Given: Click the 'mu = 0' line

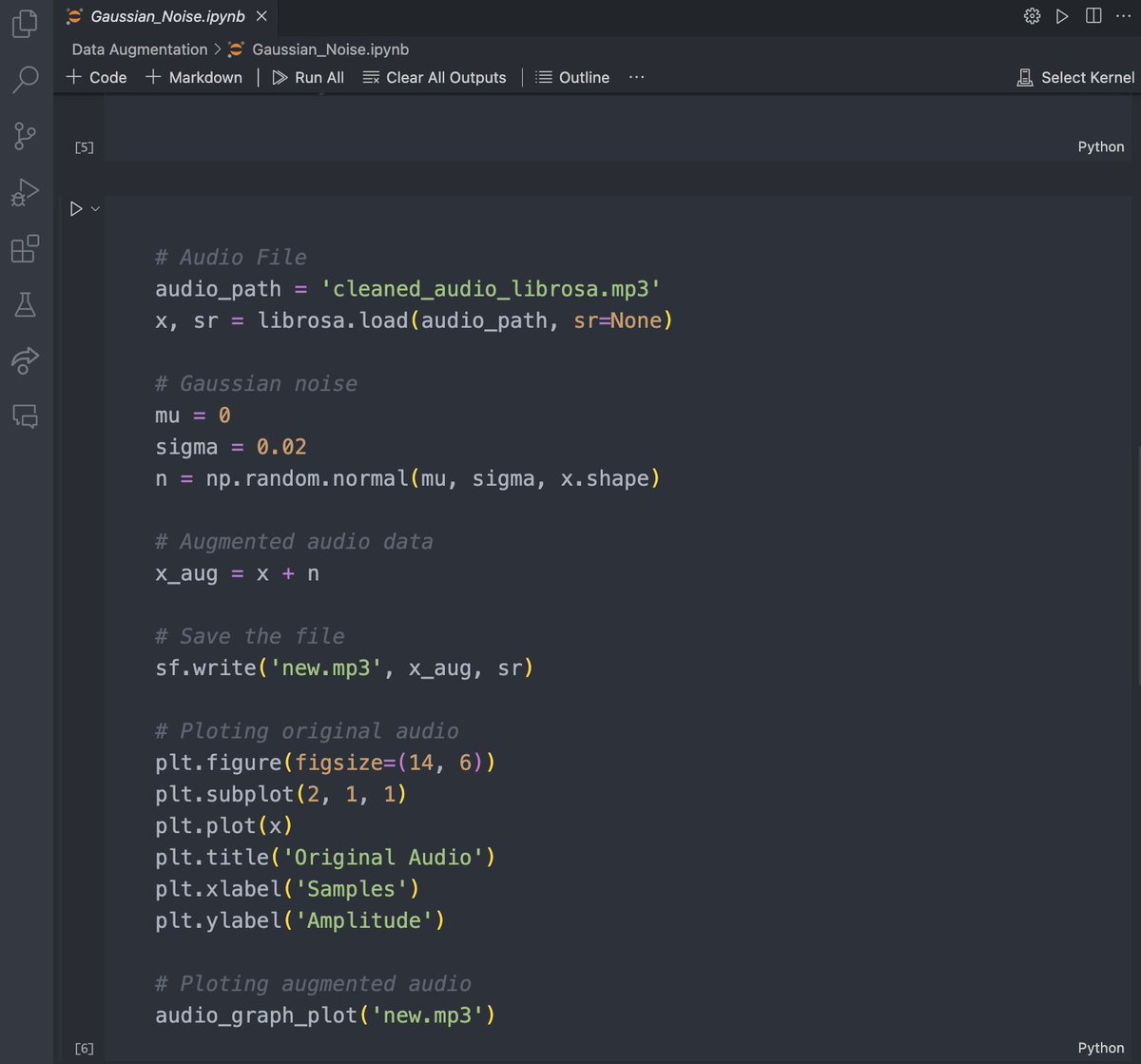Looking at the screenshot, I should point(193,416).
